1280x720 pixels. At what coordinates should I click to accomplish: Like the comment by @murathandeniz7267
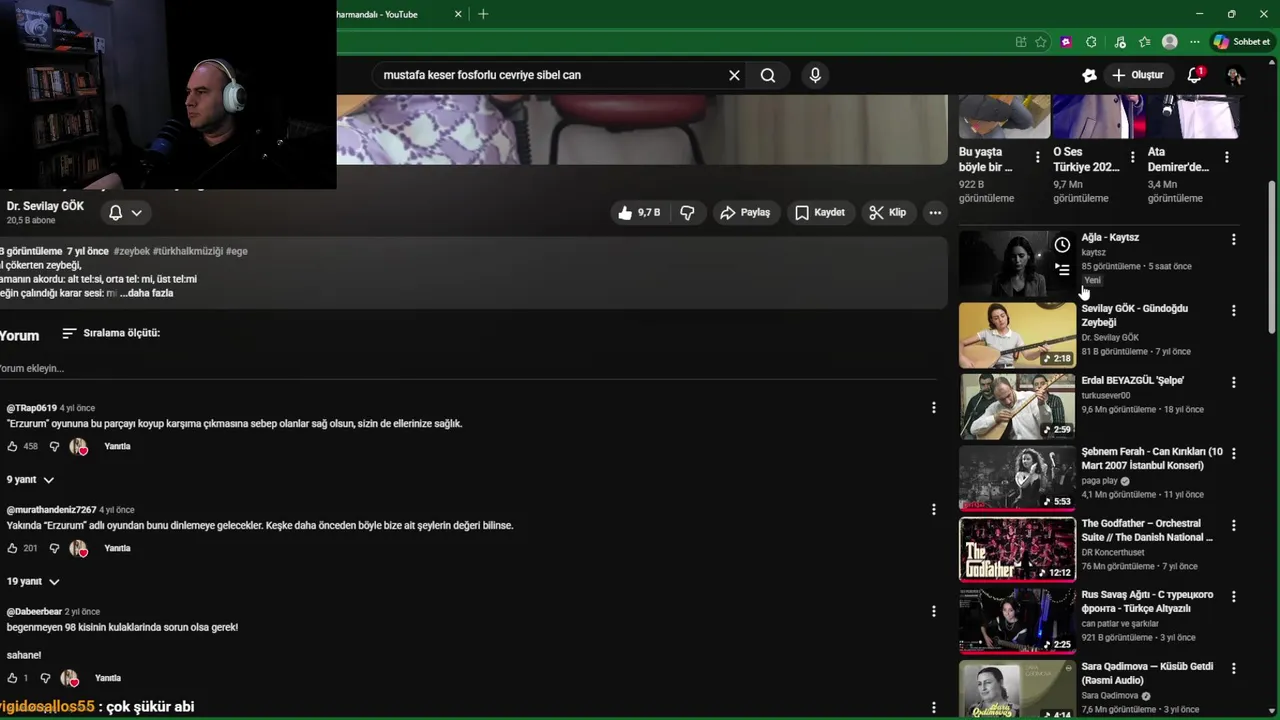point(13,548)
